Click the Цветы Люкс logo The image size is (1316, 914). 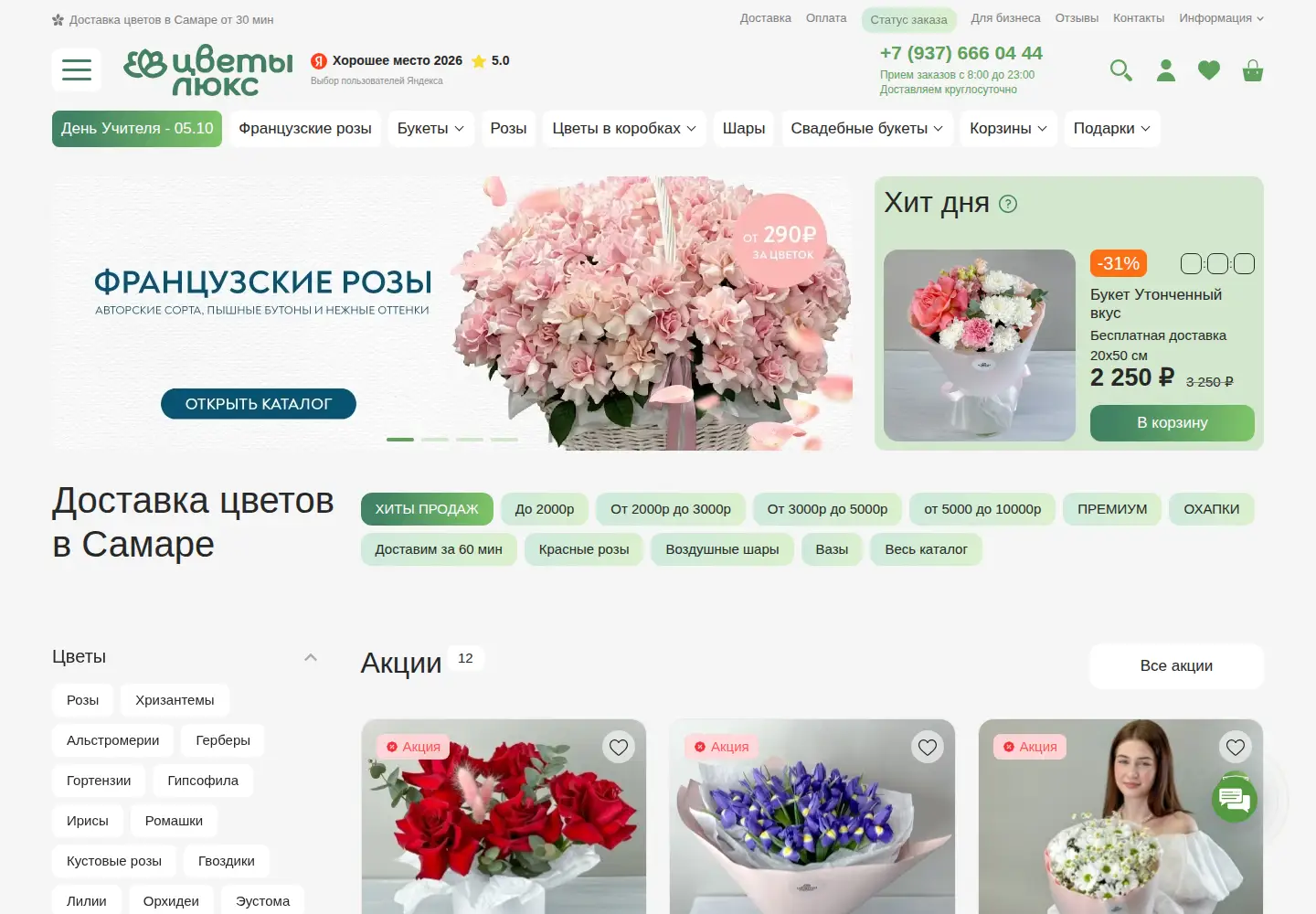(x=208, y=70)
